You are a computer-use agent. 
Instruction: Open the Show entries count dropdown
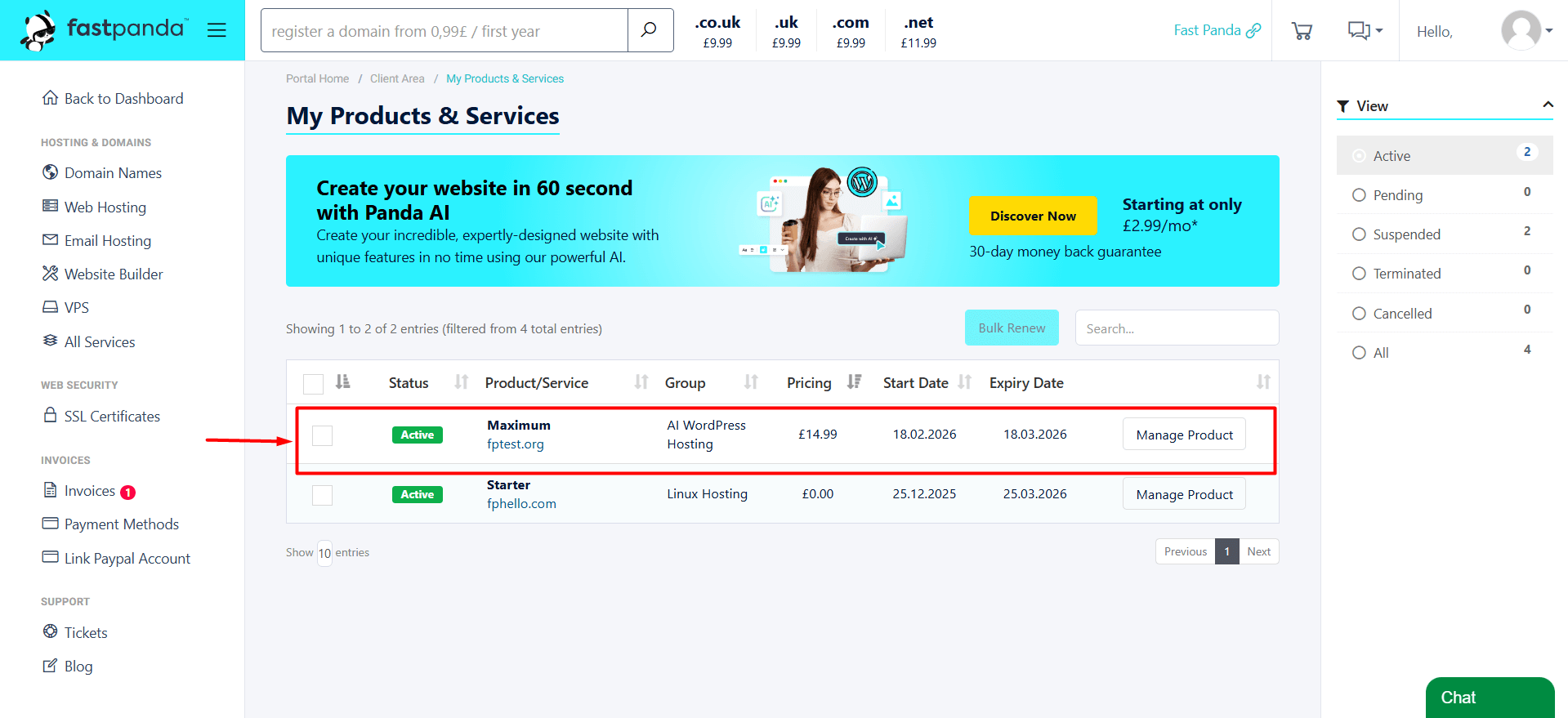pyautogui.click(x=324, y=553)
